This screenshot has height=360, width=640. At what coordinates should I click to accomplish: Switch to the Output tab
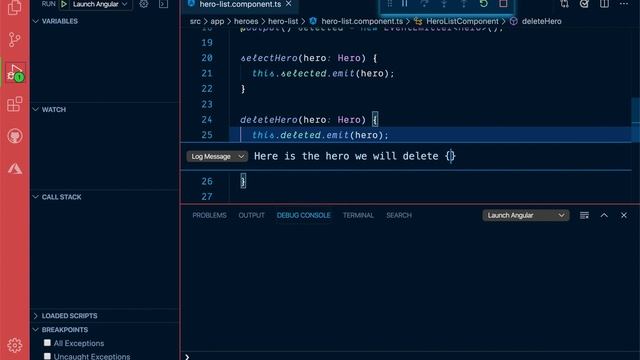(x=251, y=215)
